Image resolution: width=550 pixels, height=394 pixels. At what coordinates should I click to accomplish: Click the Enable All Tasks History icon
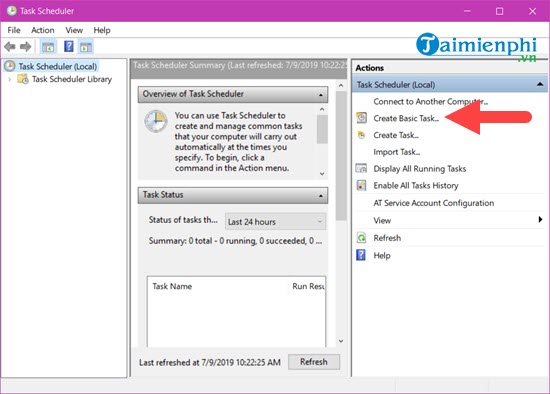(361, 185)
